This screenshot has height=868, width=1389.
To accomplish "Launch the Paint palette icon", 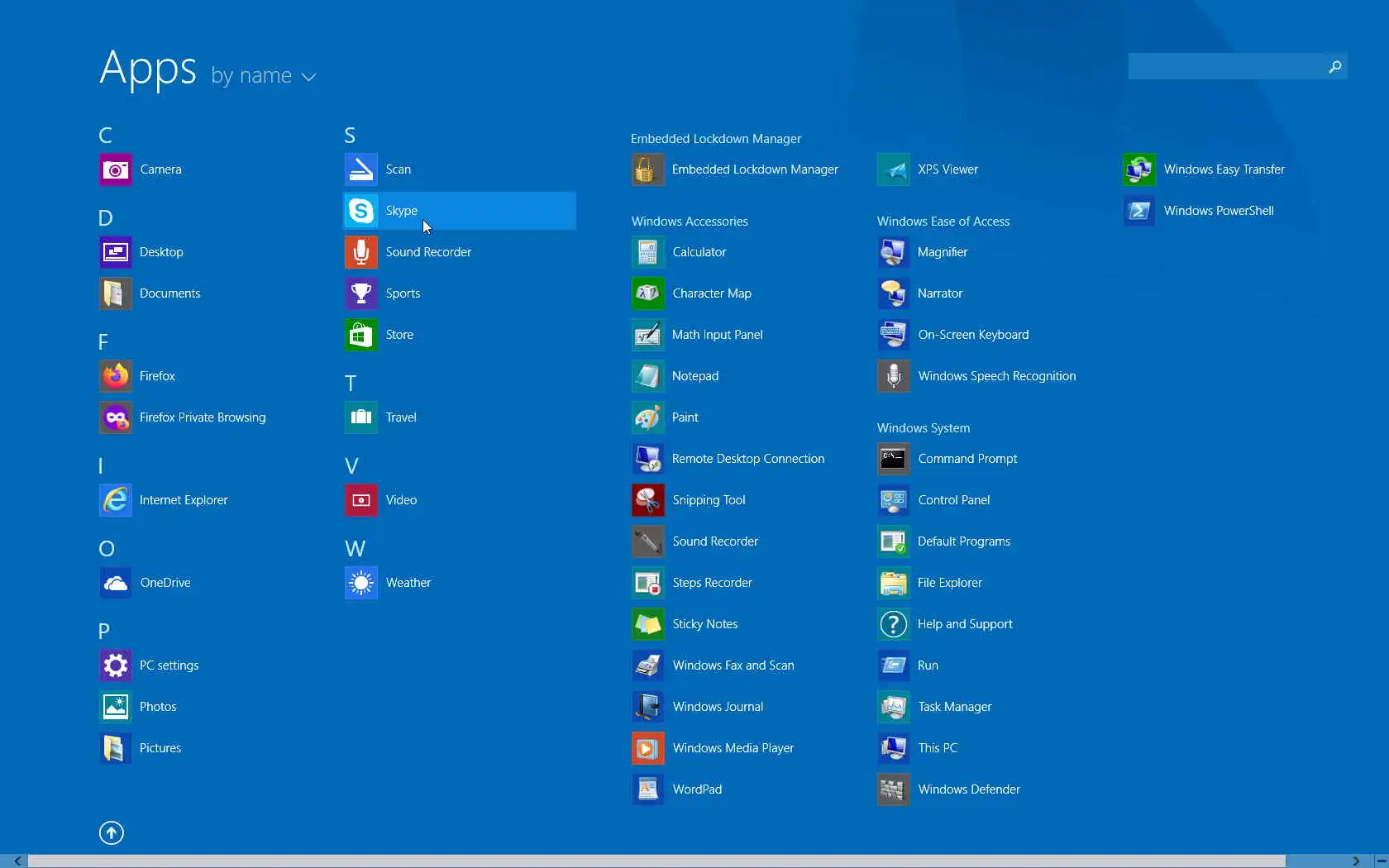I will 648,417.
